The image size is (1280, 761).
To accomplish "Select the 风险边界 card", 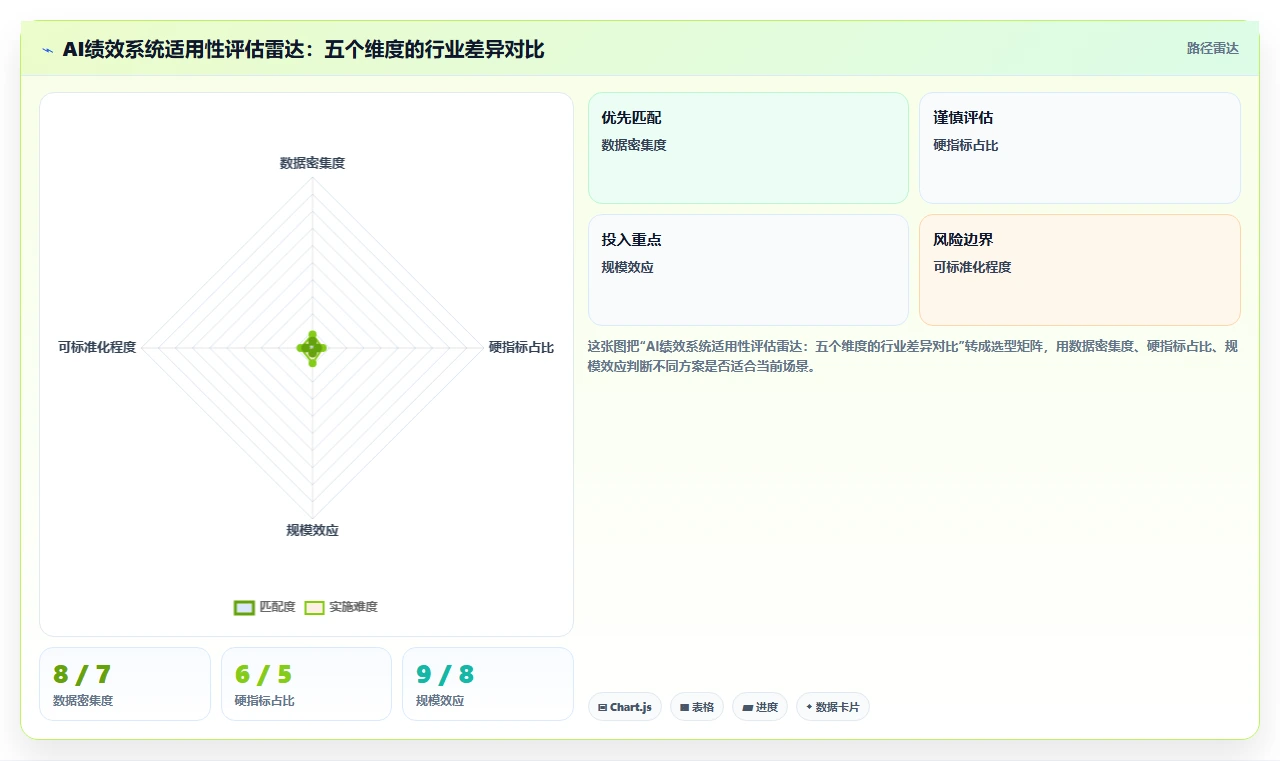I will click(x=1080, y=270).
